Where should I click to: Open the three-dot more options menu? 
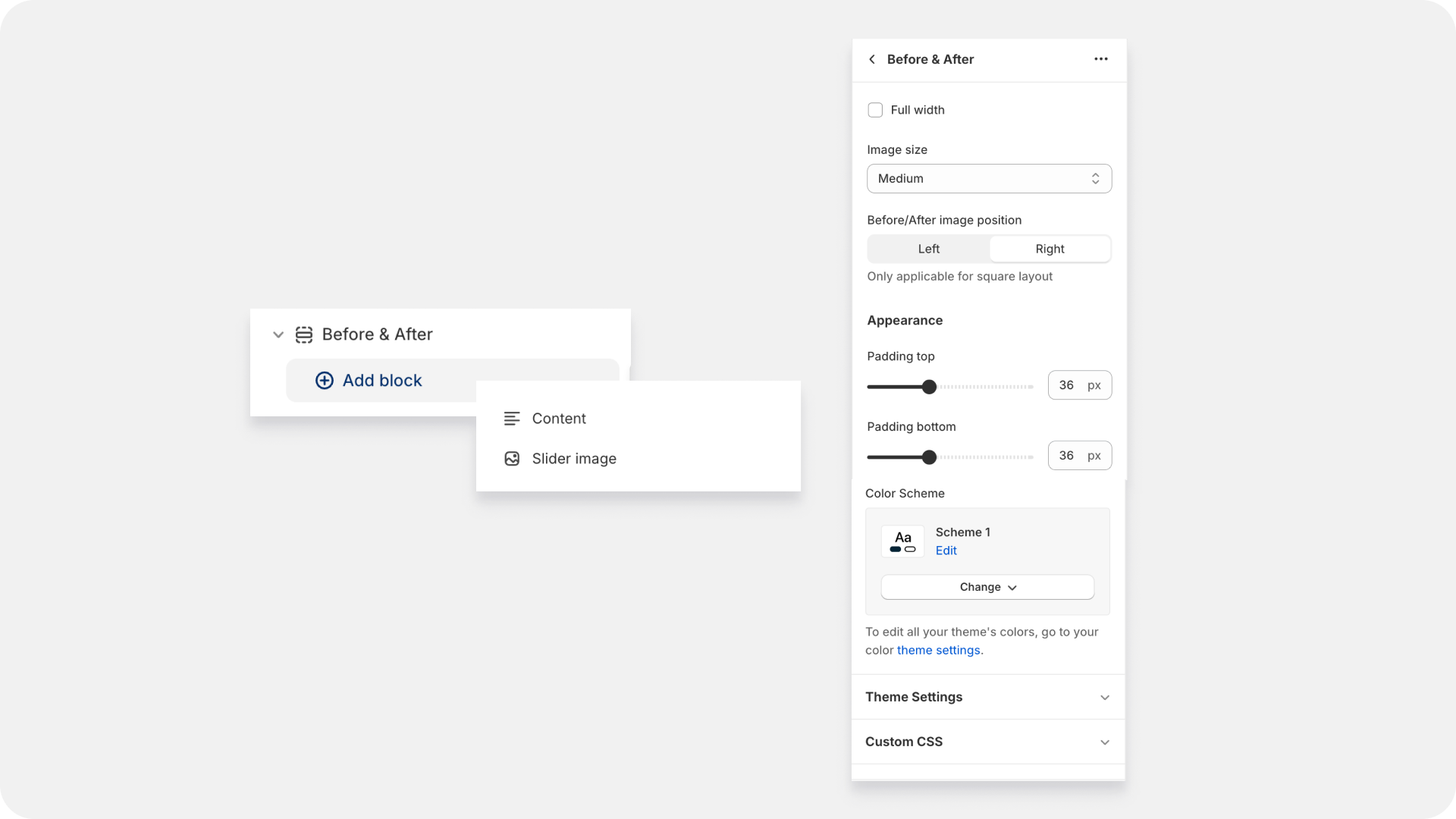[1101, 59]
